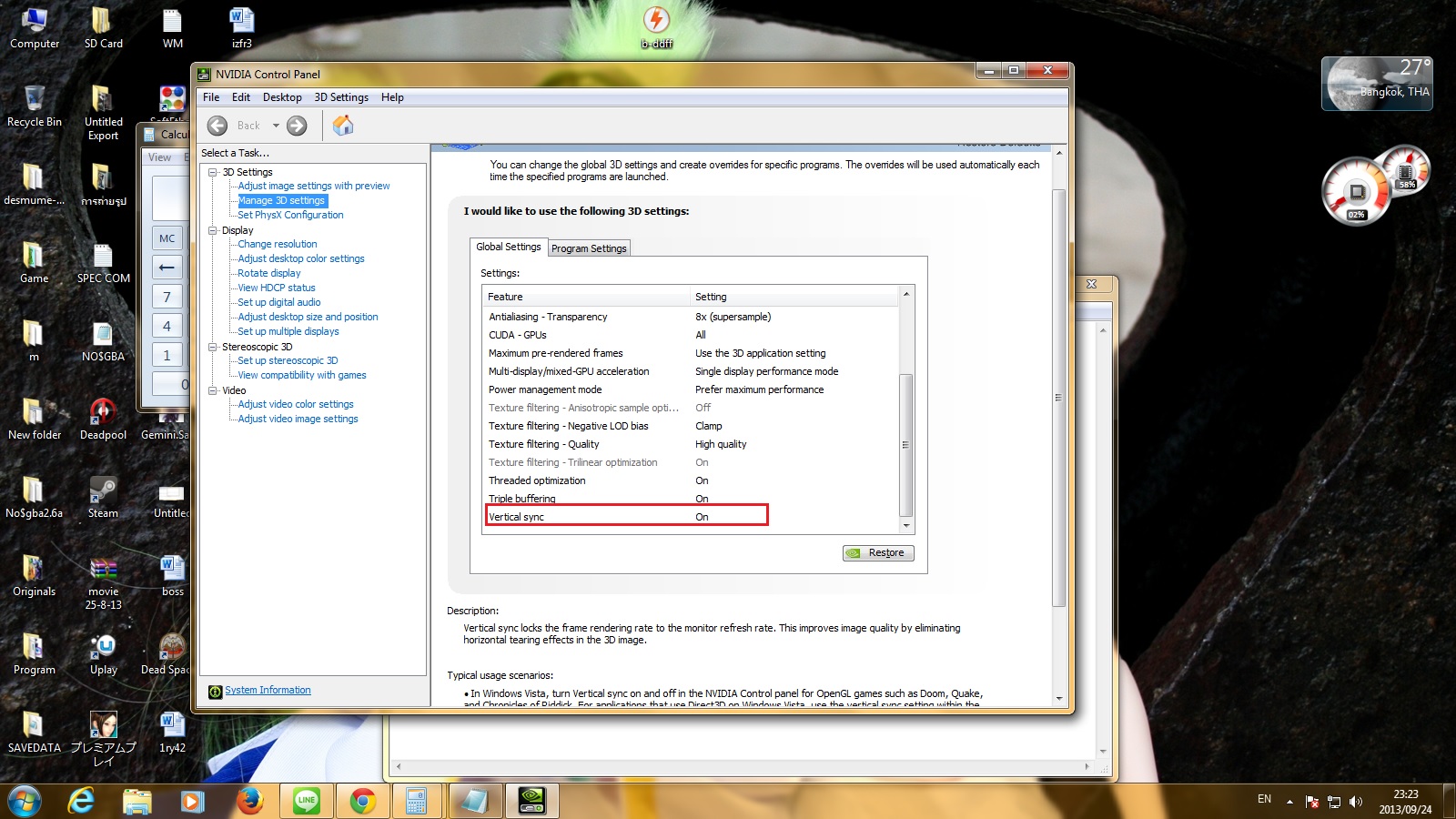Open Adjust image settings with preview

tap(314, 186)
